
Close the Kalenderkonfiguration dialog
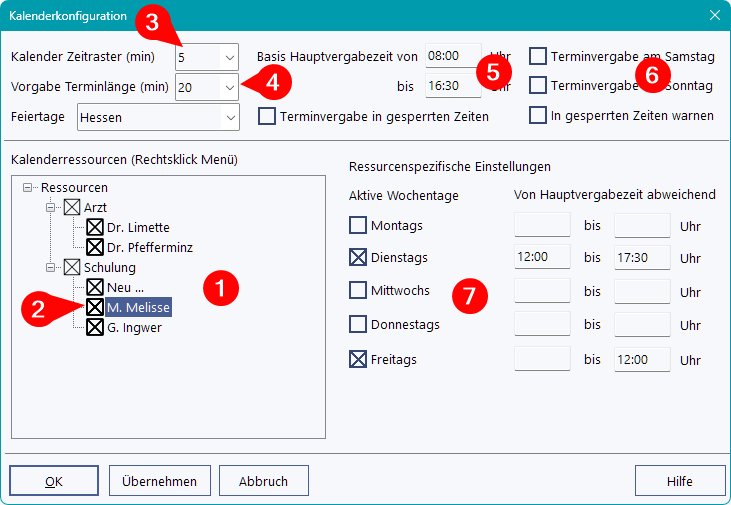(714, 15)
